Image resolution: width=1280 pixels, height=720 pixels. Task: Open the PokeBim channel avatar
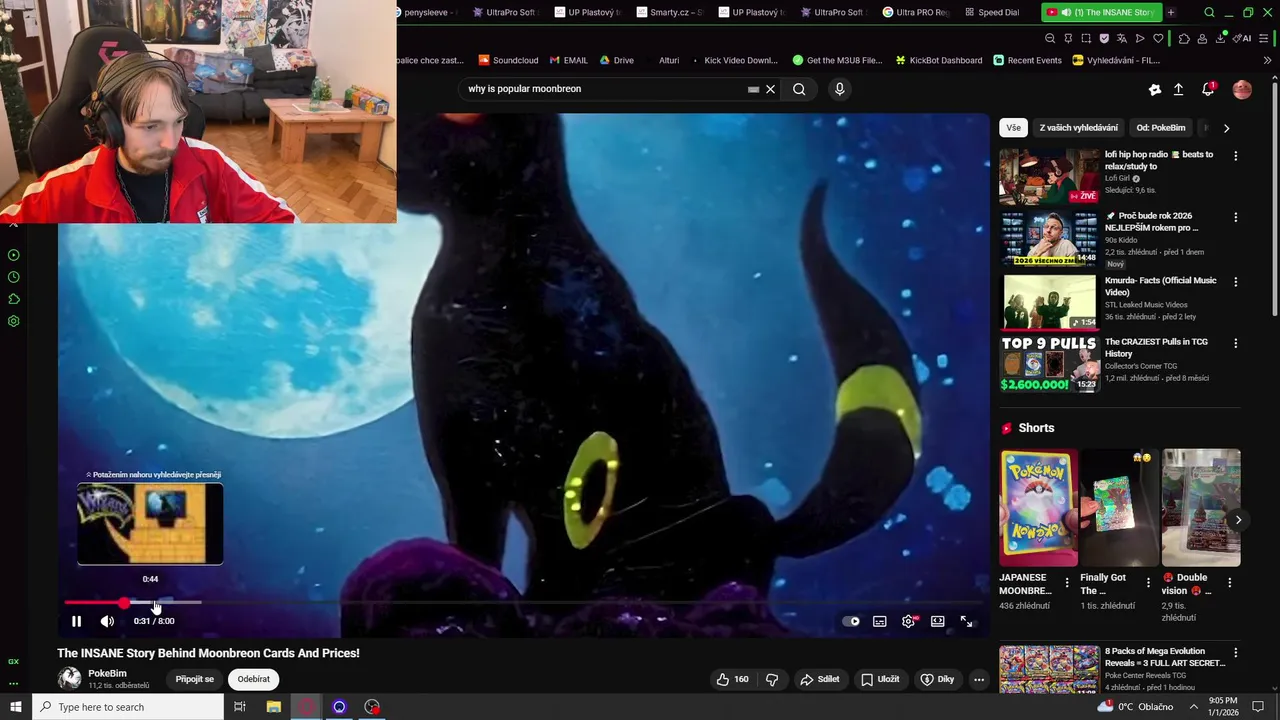[x=69, y=678]
